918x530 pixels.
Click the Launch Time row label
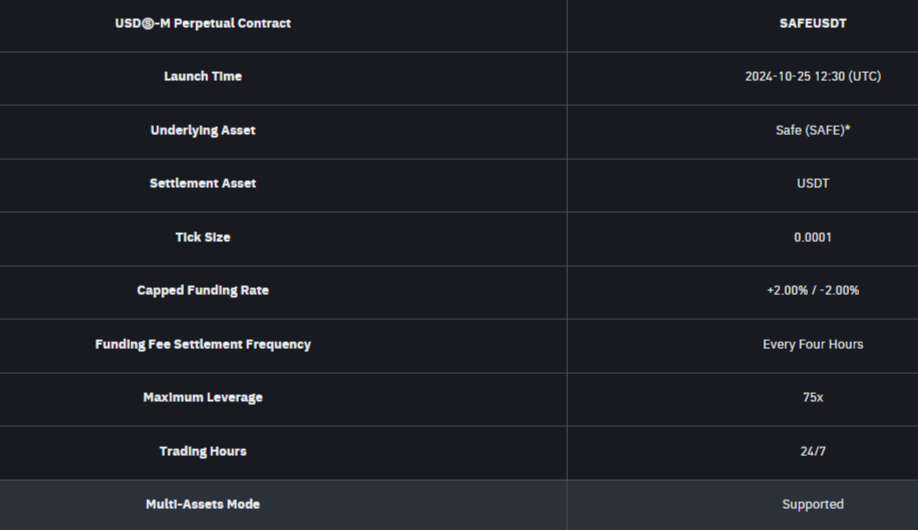[x=203, y=76]
